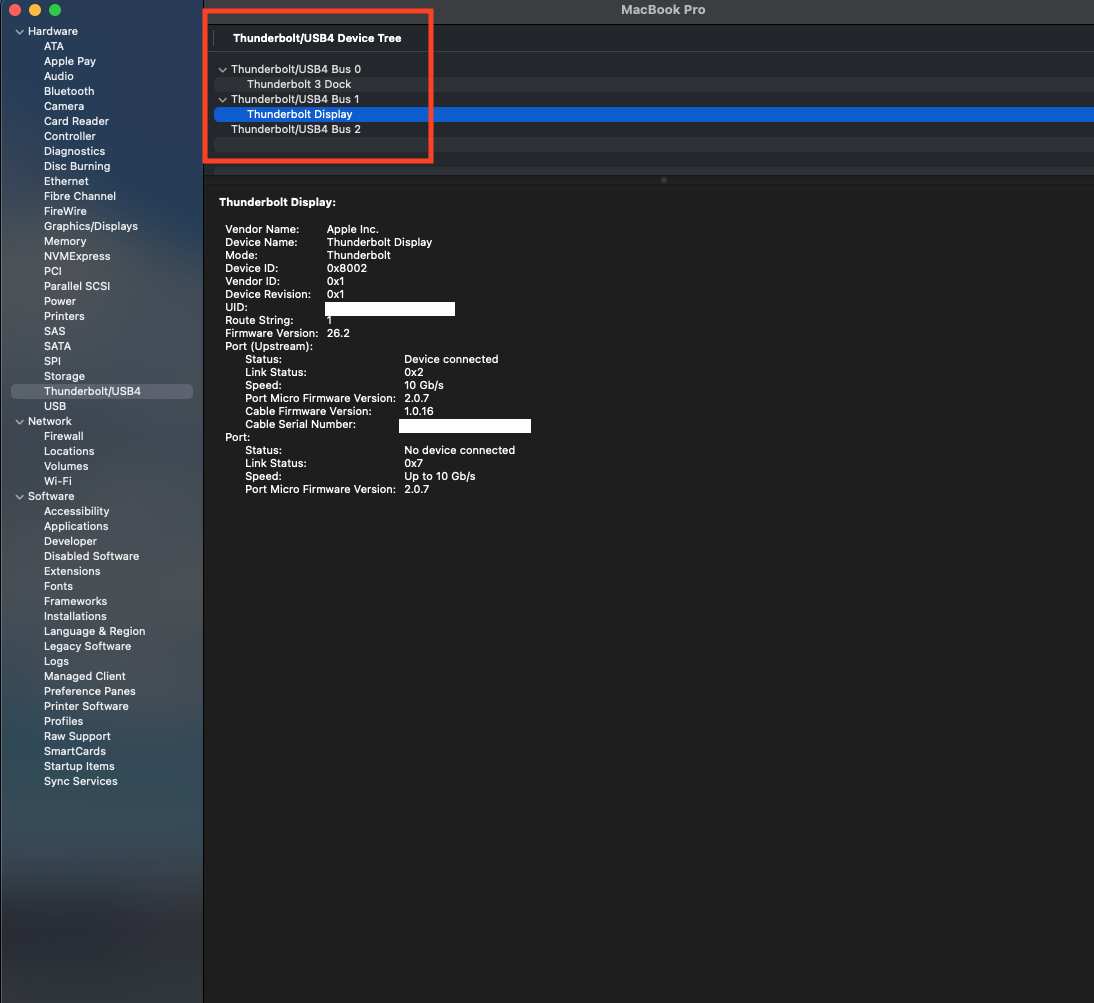Open Accessibility under Software

(x=77, y=511)
